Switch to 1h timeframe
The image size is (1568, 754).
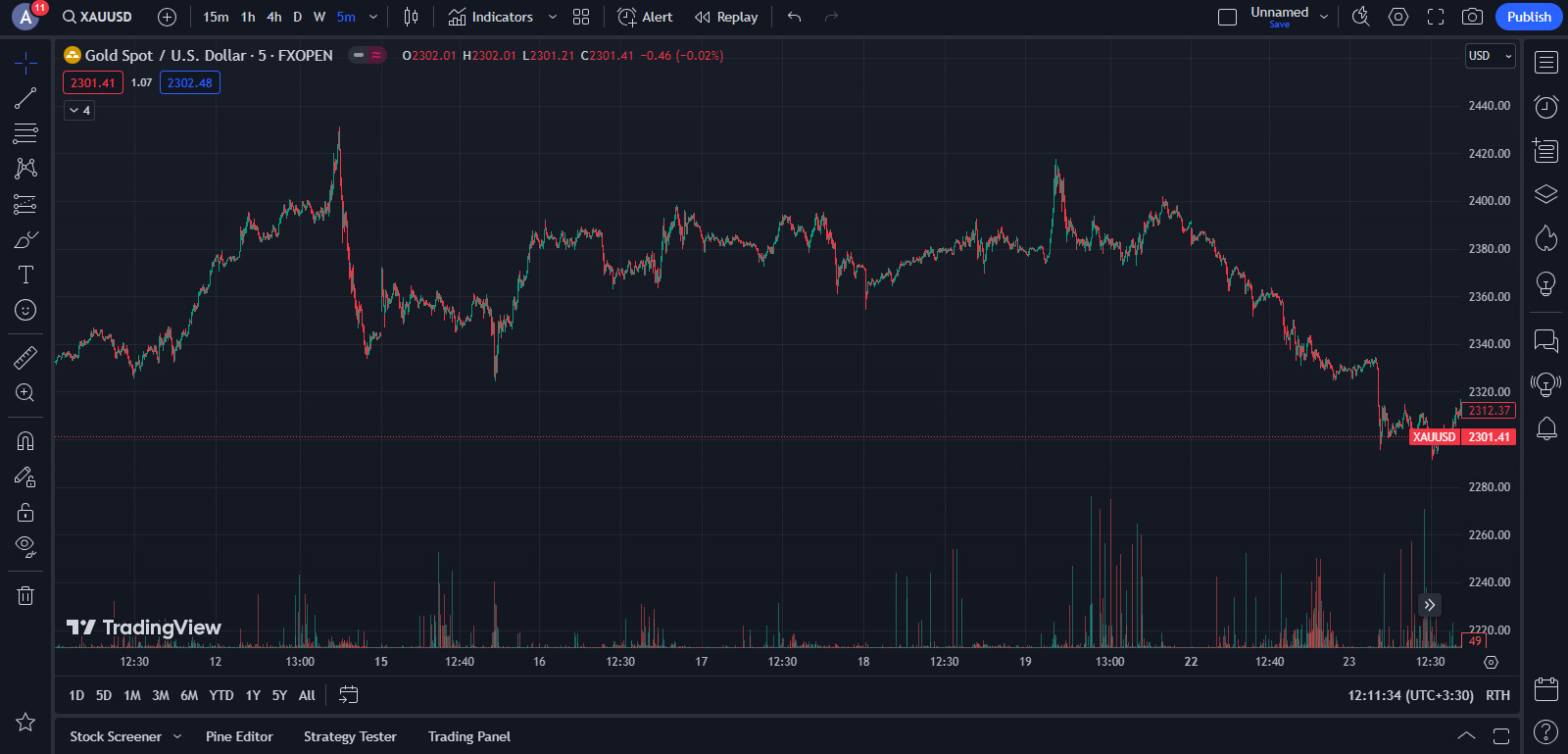(248, 17)
